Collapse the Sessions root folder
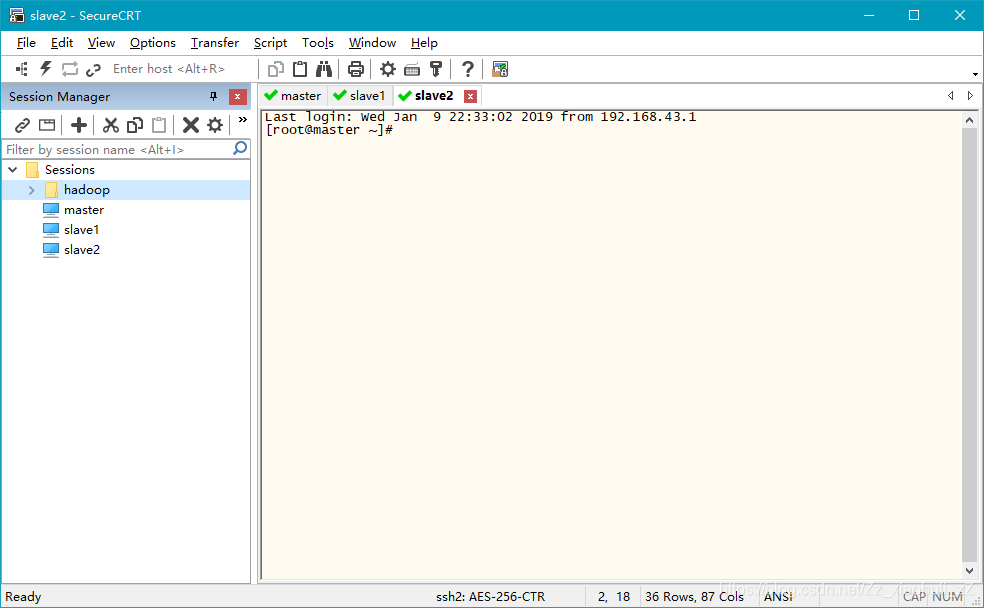The height and width of the screenshot is (608, 984). [x=13, y=169]
